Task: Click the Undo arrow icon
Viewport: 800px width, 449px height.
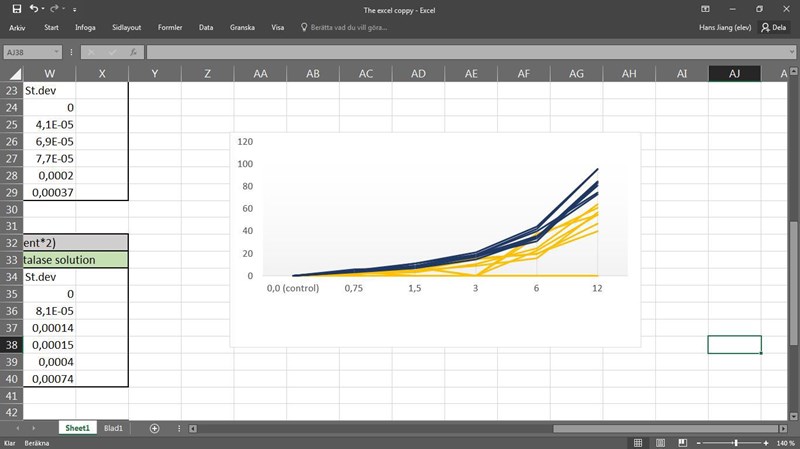Action: coord(33,8)
